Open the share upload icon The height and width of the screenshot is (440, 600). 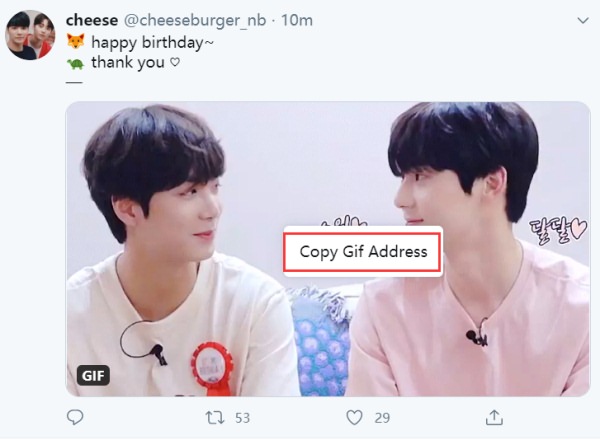[494, 417]
